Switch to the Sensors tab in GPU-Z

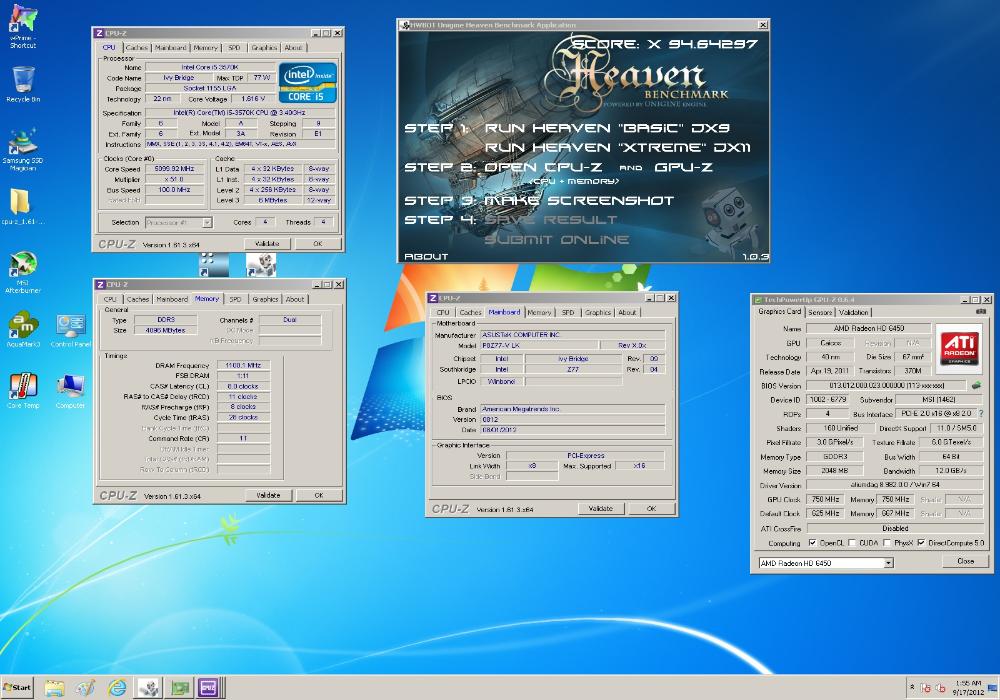(820, 312)
